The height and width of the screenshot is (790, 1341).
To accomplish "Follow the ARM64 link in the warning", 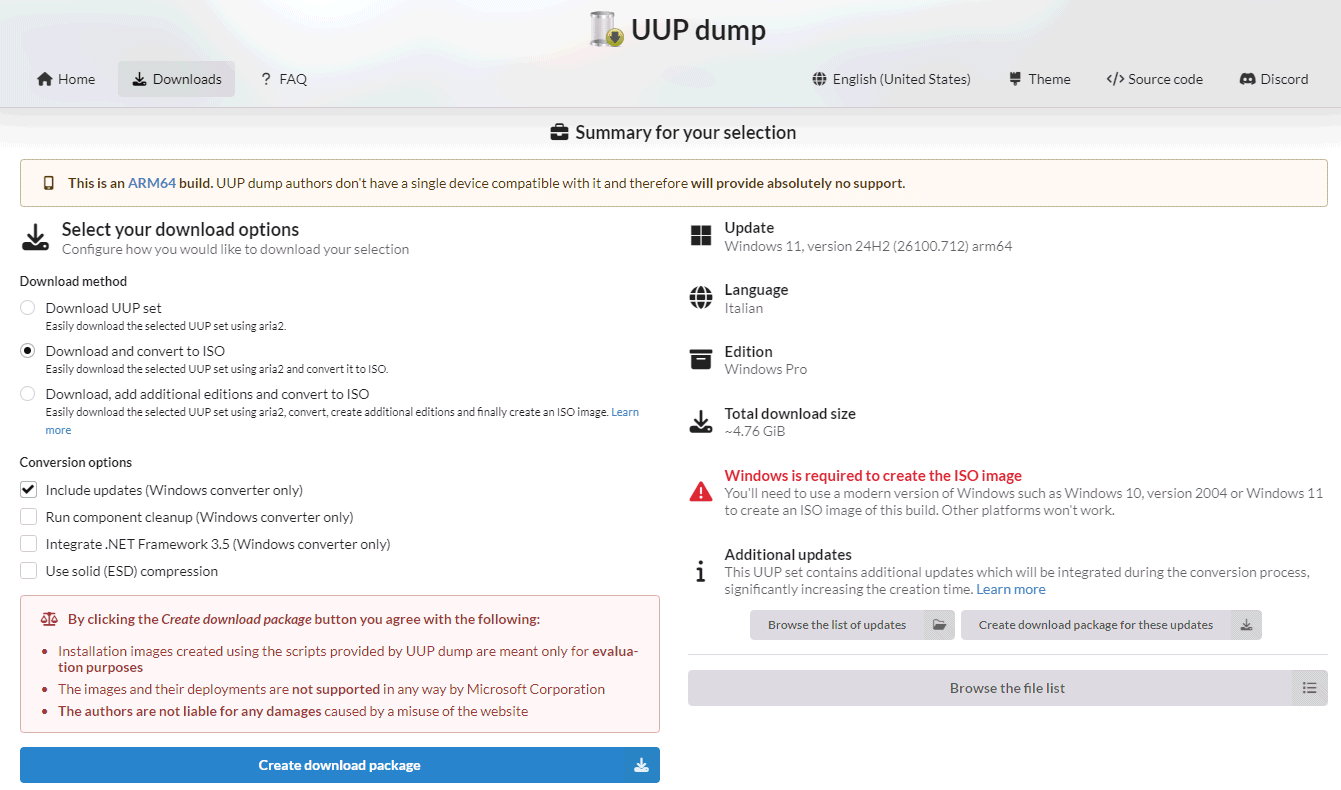I will pos(152,183).
